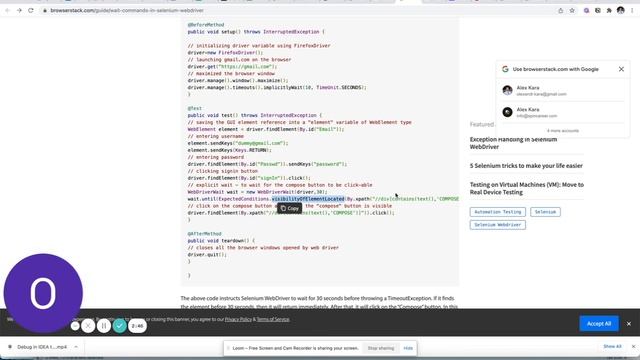This screenshot has height=360, width=640.
Task: Click the browser forward arrow
Action: (19, 11)
